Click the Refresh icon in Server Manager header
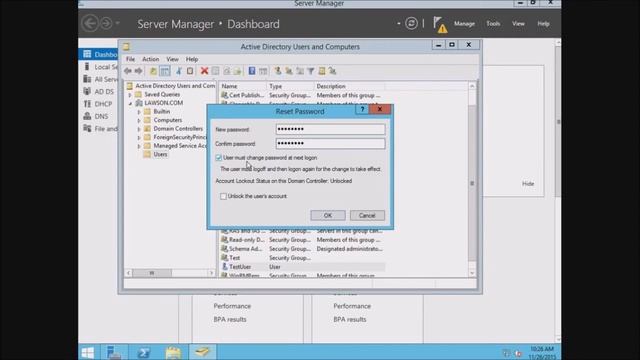The width and height of the screenshot is (640, 360). [411, 23]
